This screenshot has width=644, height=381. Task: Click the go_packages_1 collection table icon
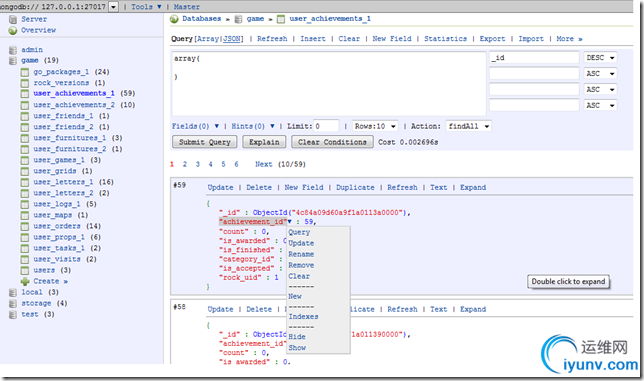click(x=25, y=72)
